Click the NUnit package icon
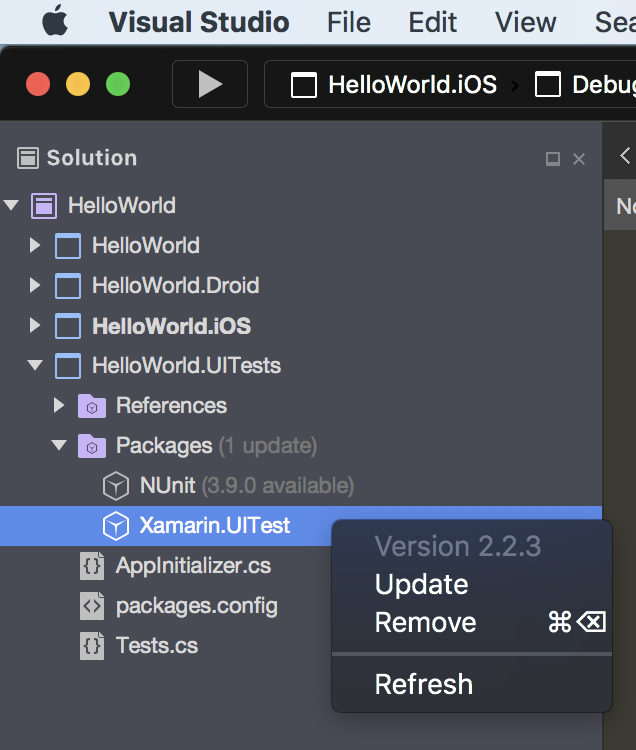Image resolution: width=636 pixels, height=750 pixels. [x=116, y=486]
